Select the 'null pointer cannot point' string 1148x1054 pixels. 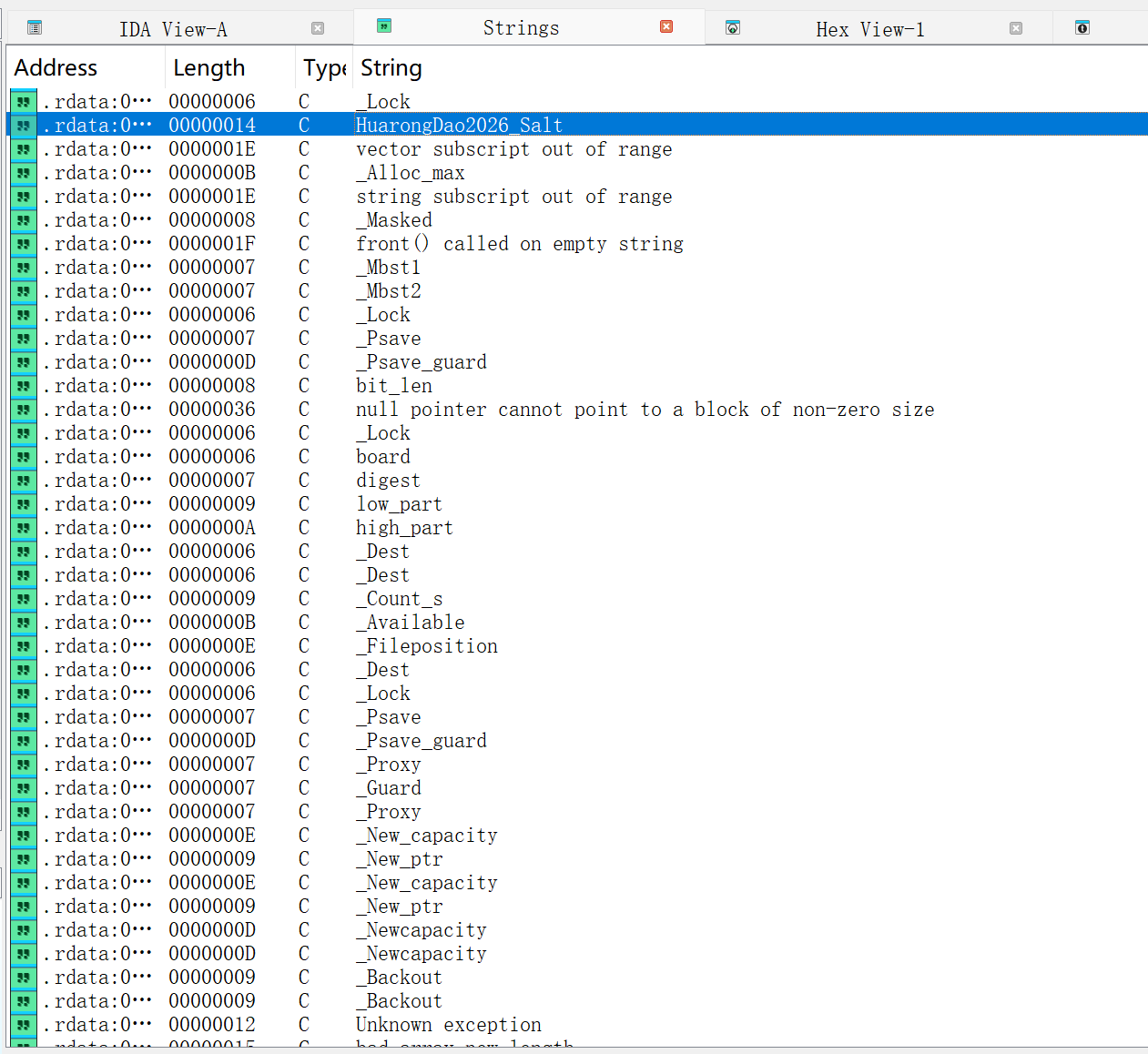645,410
